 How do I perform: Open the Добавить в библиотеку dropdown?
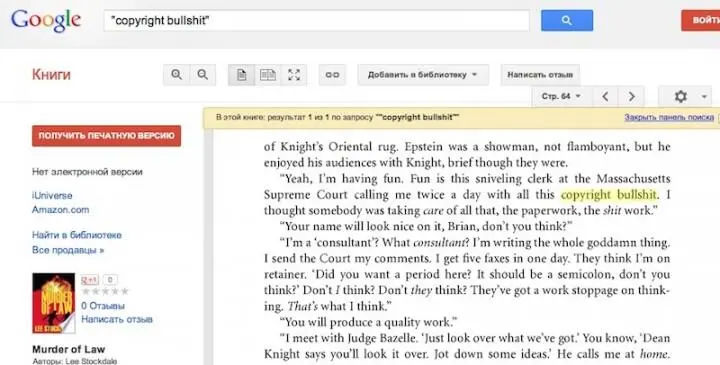pos(423,74)
